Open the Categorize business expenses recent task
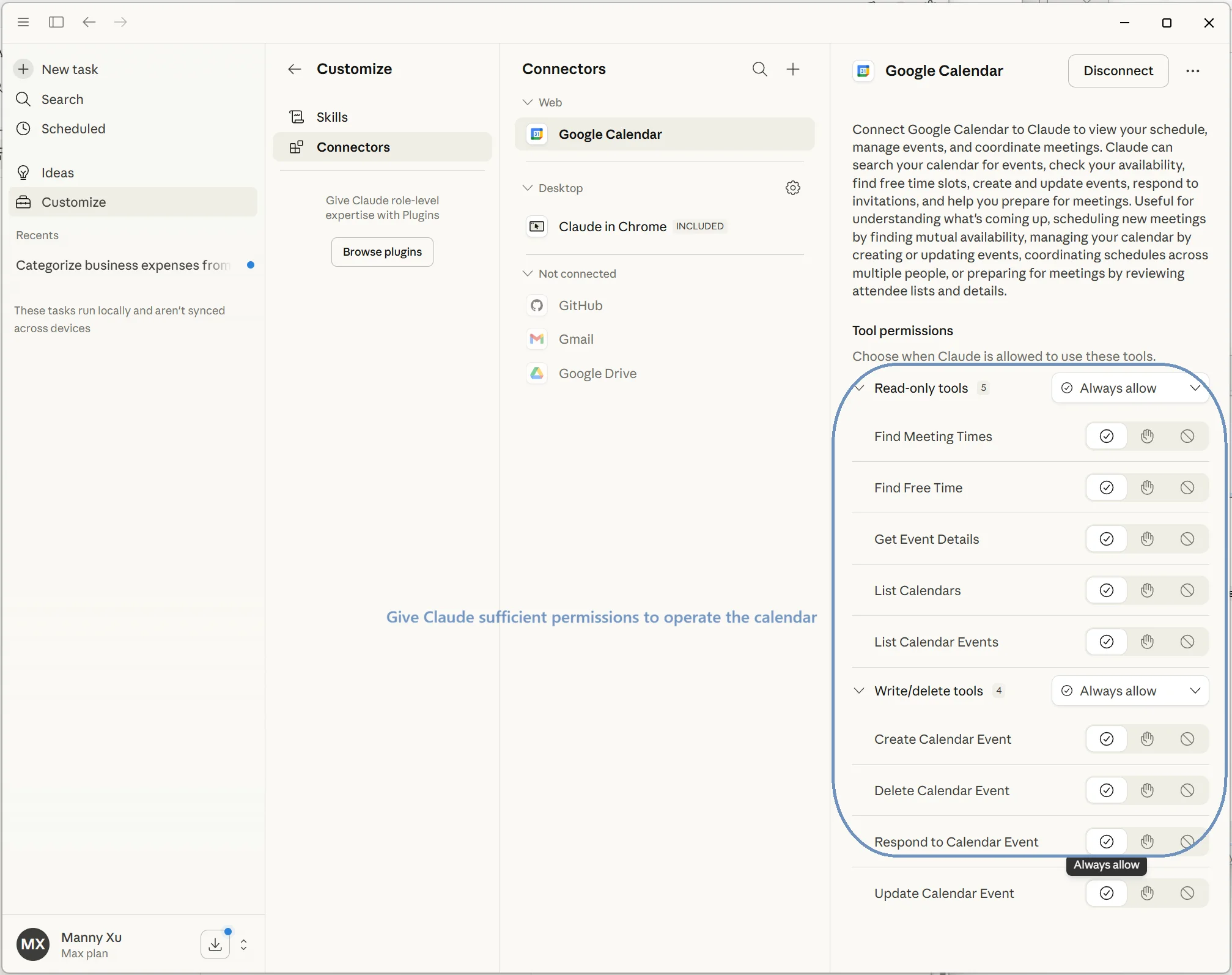 (x=122, y=265)
